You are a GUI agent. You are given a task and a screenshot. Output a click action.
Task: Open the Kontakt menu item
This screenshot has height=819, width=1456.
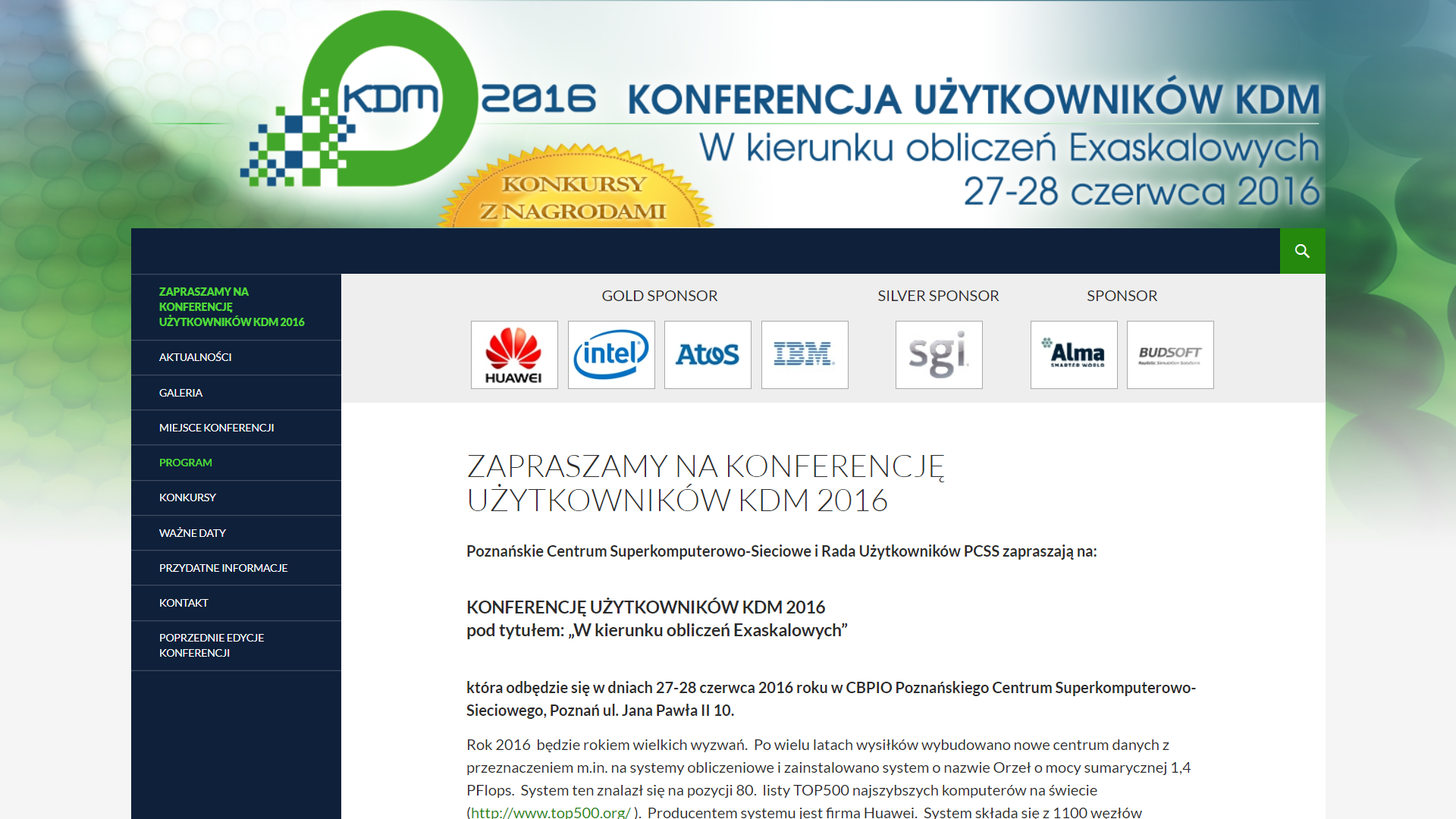pyautogui.click(x=236, y=603)
